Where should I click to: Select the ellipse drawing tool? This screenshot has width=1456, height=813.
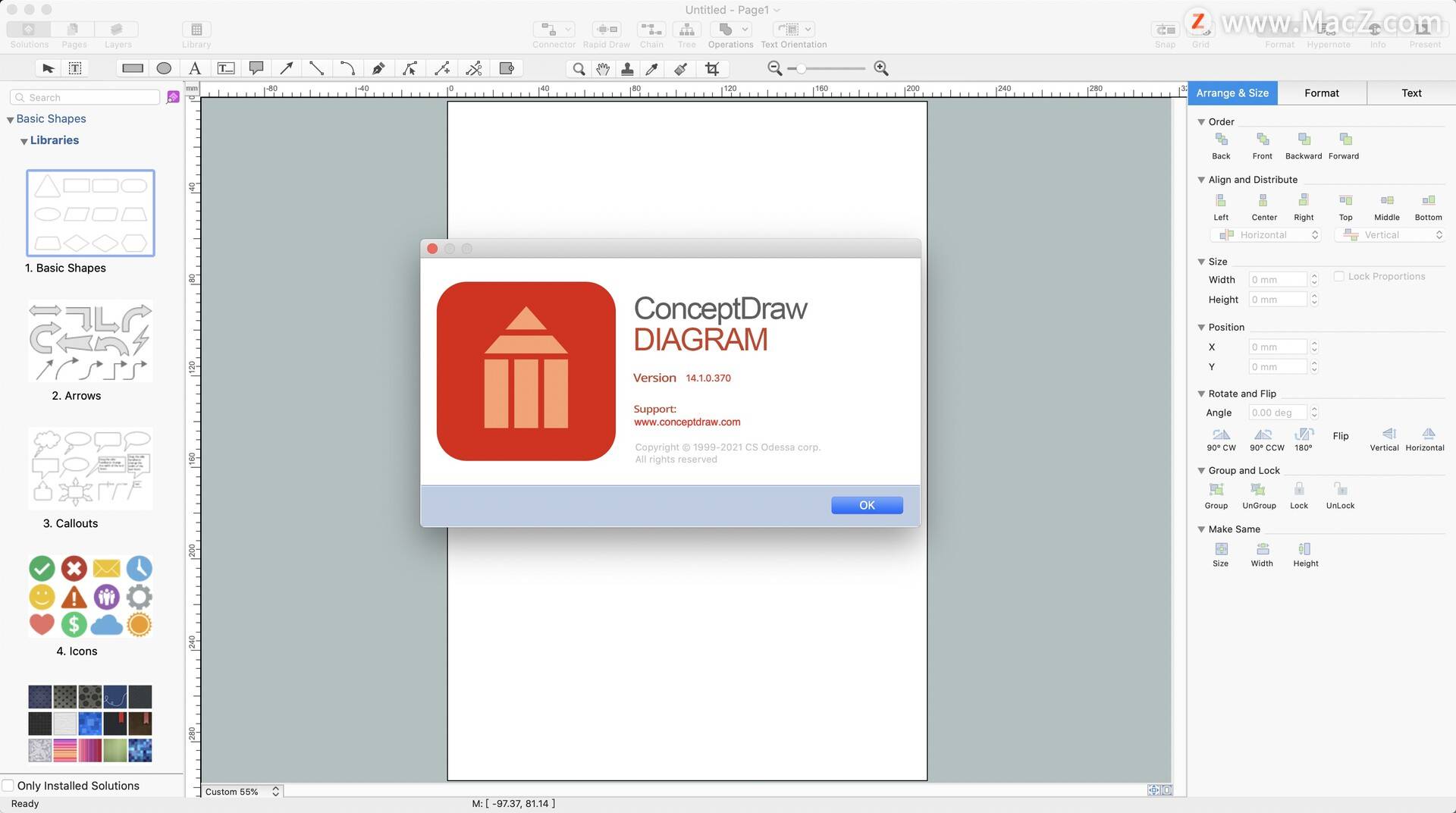[164, 68]
